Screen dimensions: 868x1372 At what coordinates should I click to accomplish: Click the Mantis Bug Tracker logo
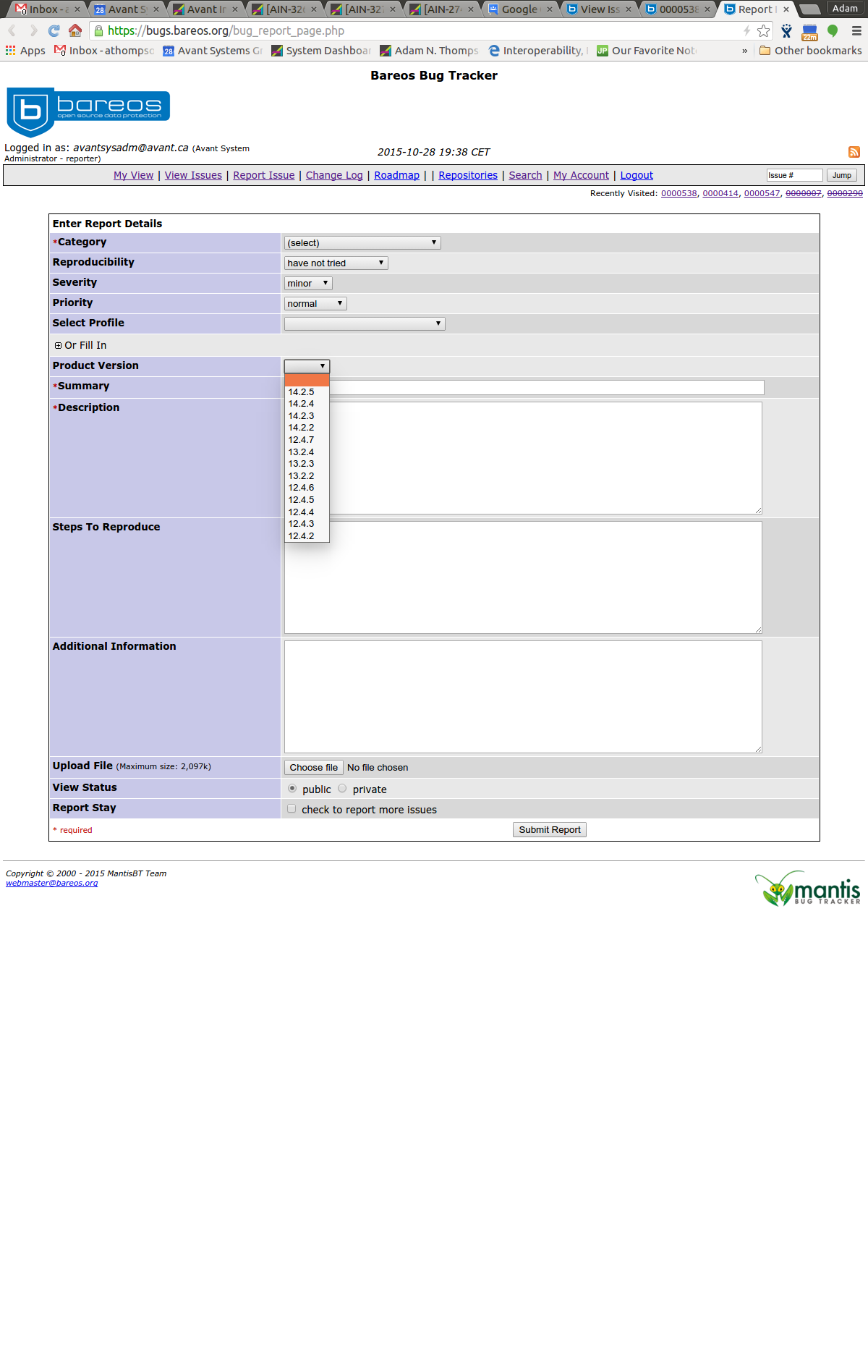pyautogui.click(x=808, y=889)
